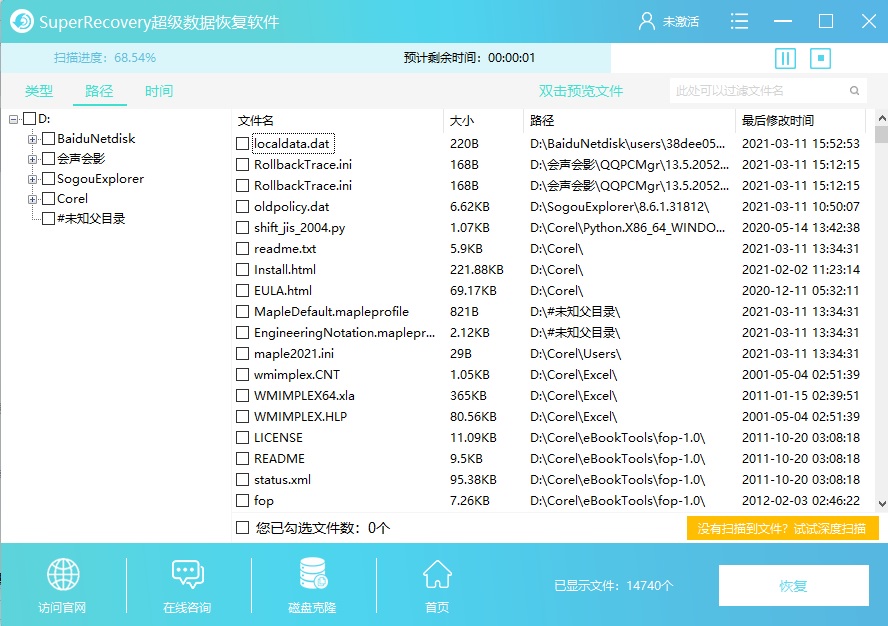Image resolution: width=888 pixels, height=626 pixels.
Task: Sort by the 最后修改时间 column header
Action: (x=801, y=121)
